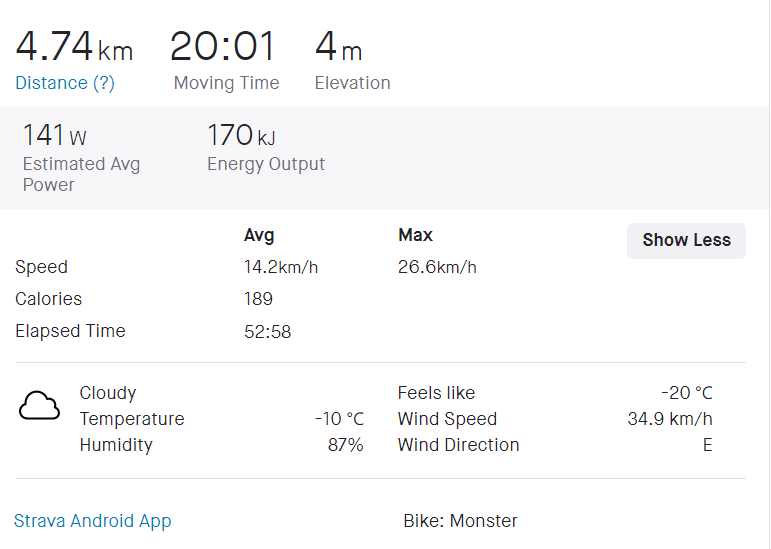This screenshot has width=771, height=549.
Task: Click the 87% humidity value
Action: pyautogui.click(x=345, y=445)
